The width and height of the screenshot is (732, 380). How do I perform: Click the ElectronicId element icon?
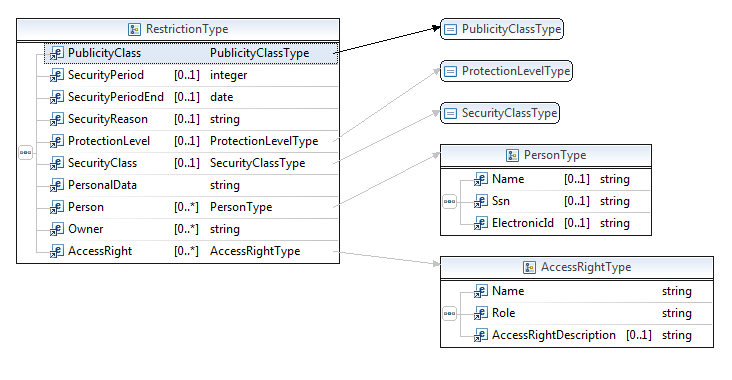tap(481, 223)
